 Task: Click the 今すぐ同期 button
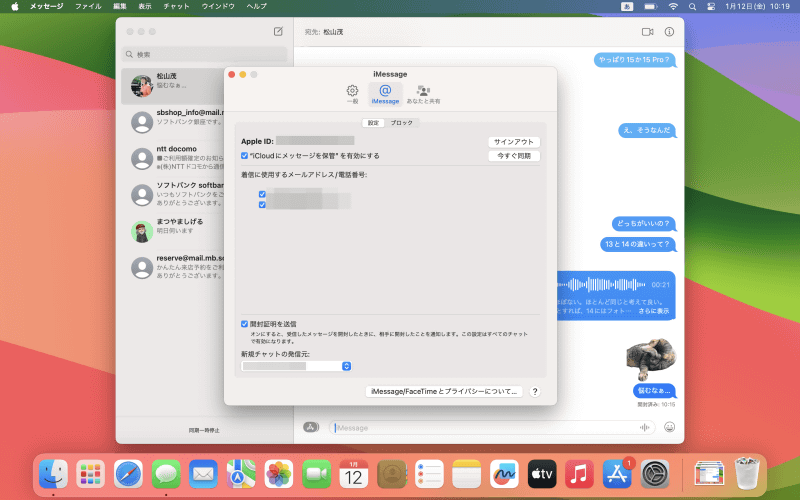(514, 156)
